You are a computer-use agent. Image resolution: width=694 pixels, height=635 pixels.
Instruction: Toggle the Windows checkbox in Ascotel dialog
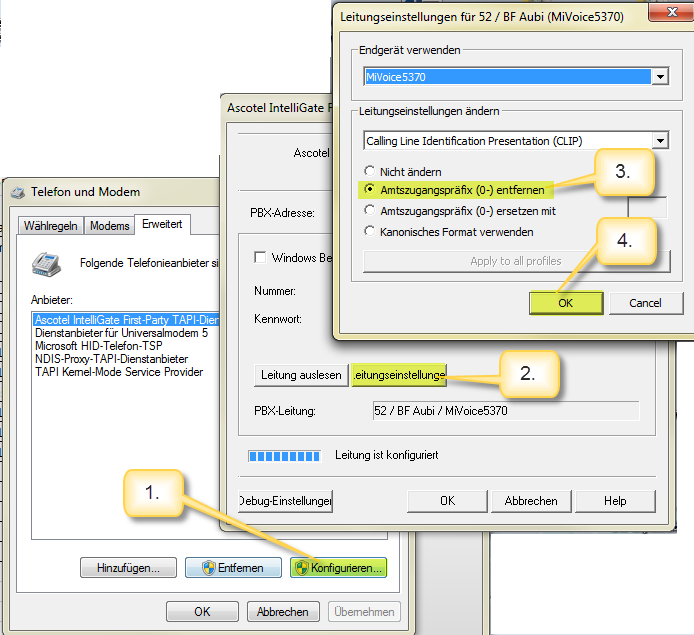(x=260, y=257)
